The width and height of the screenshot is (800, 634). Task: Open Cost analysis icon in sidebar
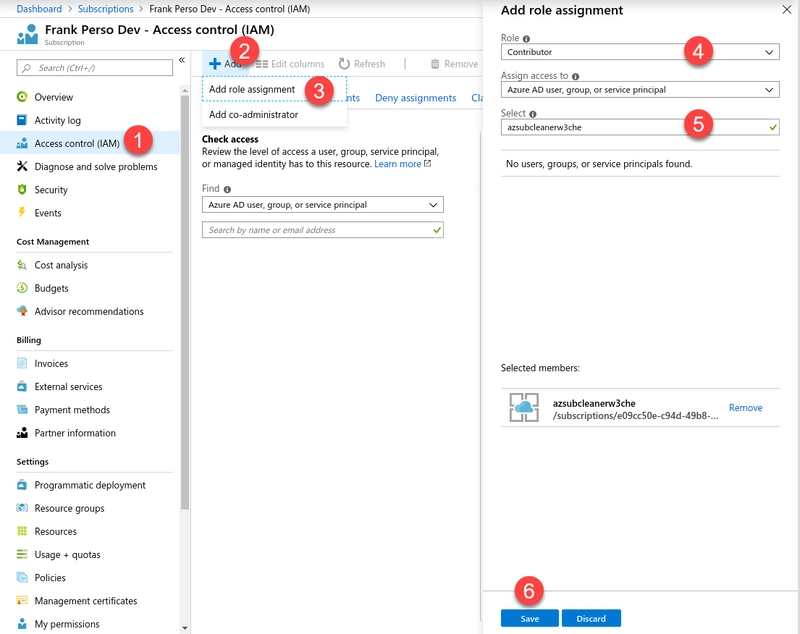click(x=23, y=265)
